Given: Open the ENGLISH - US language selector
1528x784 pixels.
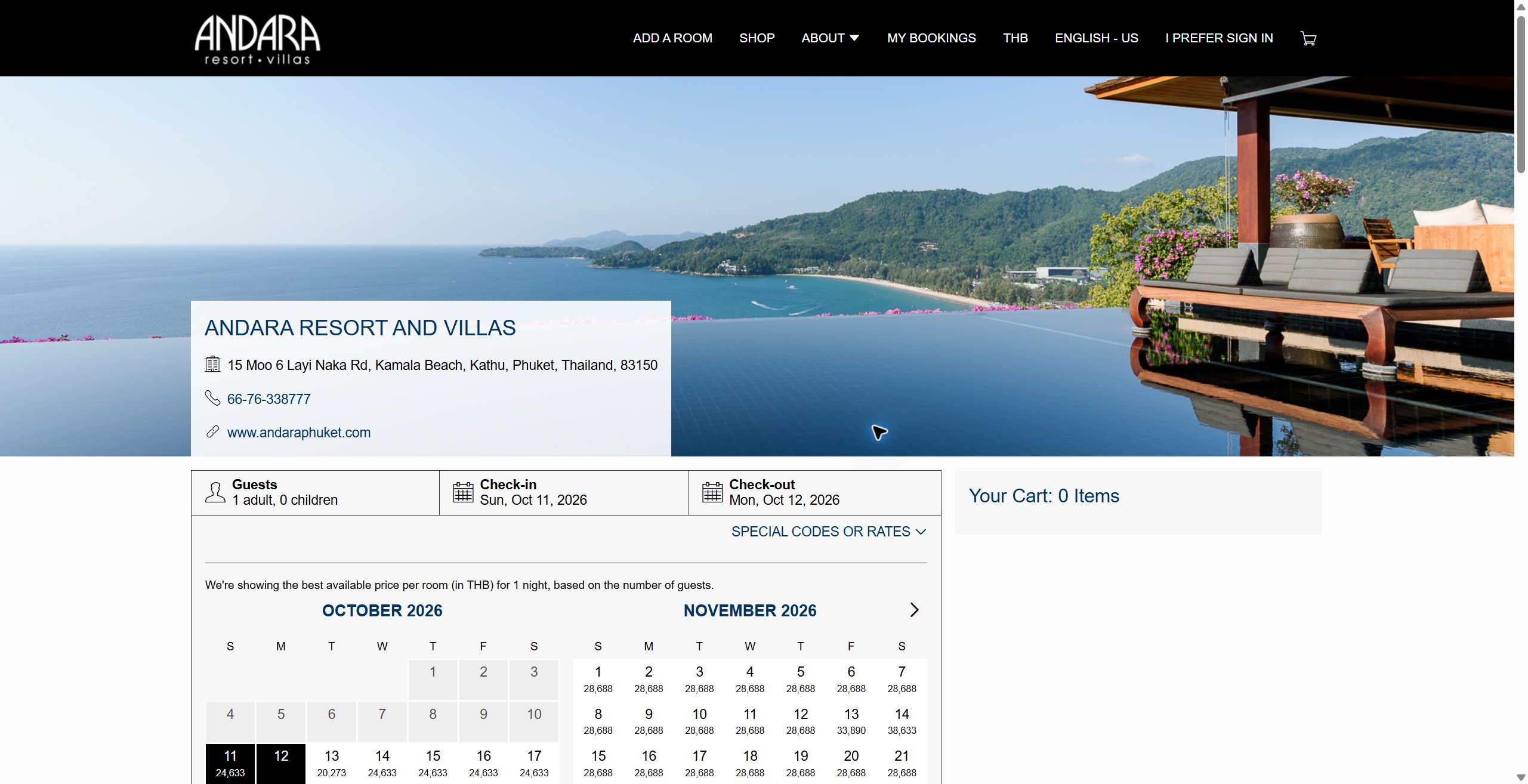Looking at the screenshot, I should click(1097, 38).
